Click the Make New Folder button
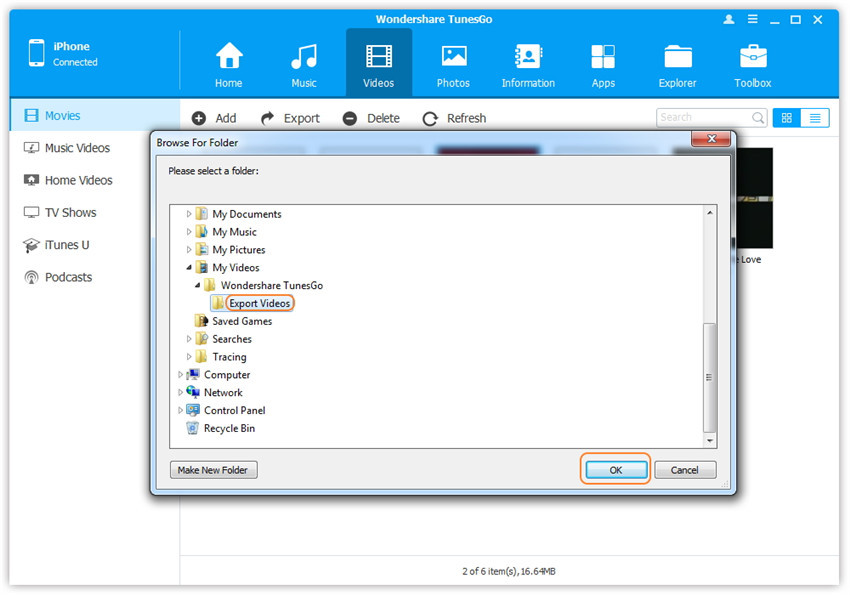850x595 pixels. [x=214, y=470]
